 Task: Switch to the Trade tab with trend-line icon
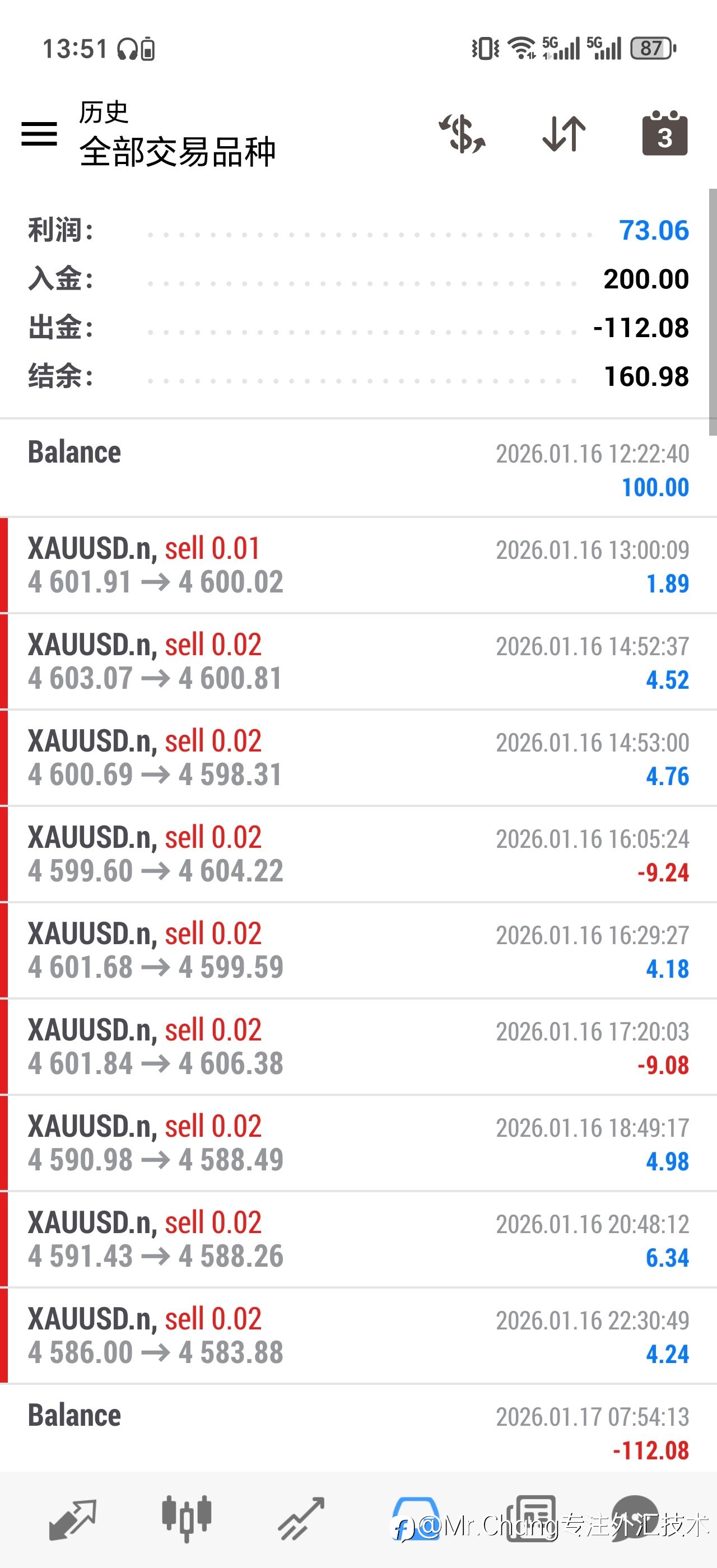[301, 1519]
